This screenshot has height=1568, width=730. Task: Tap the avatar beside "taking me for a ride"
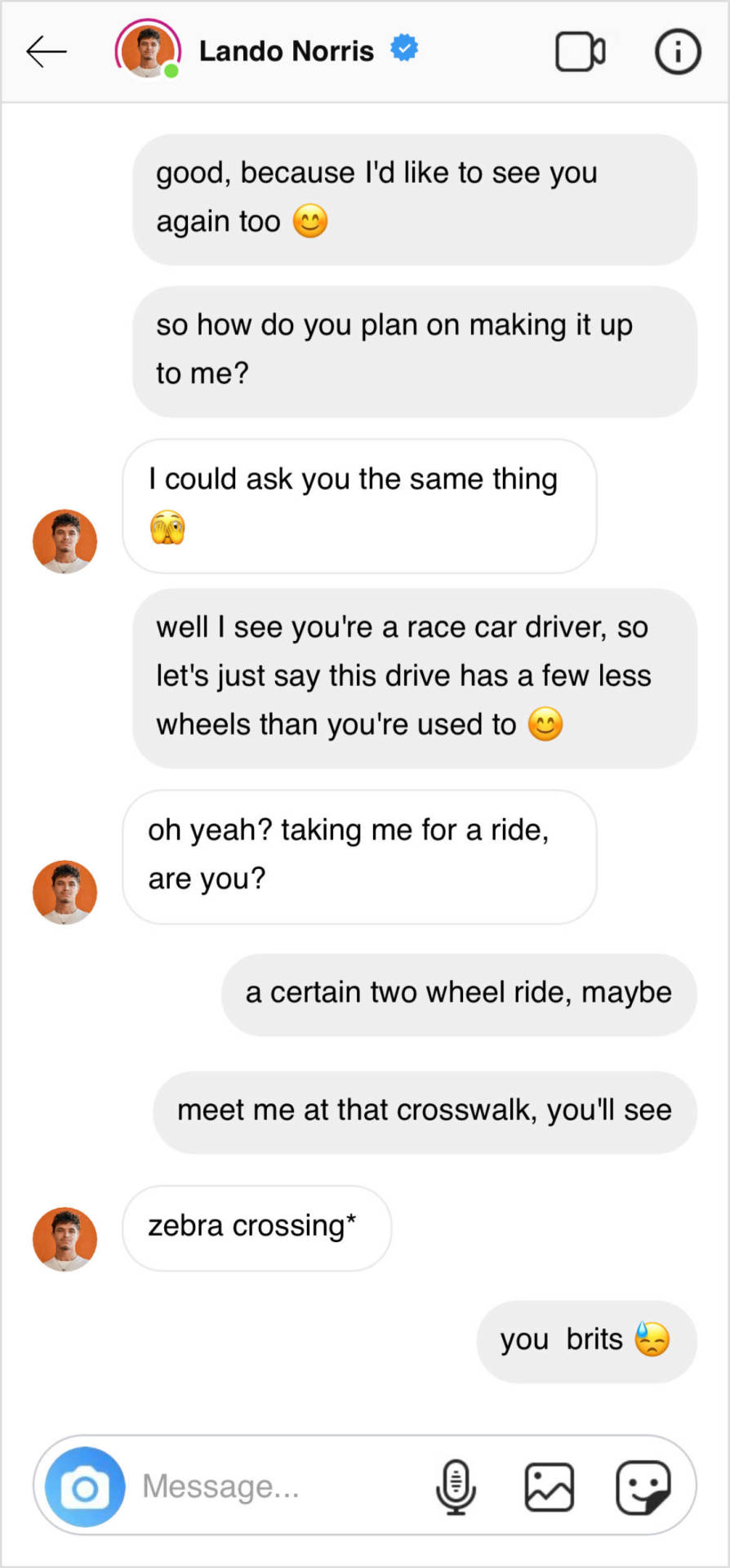click(65, 892)
